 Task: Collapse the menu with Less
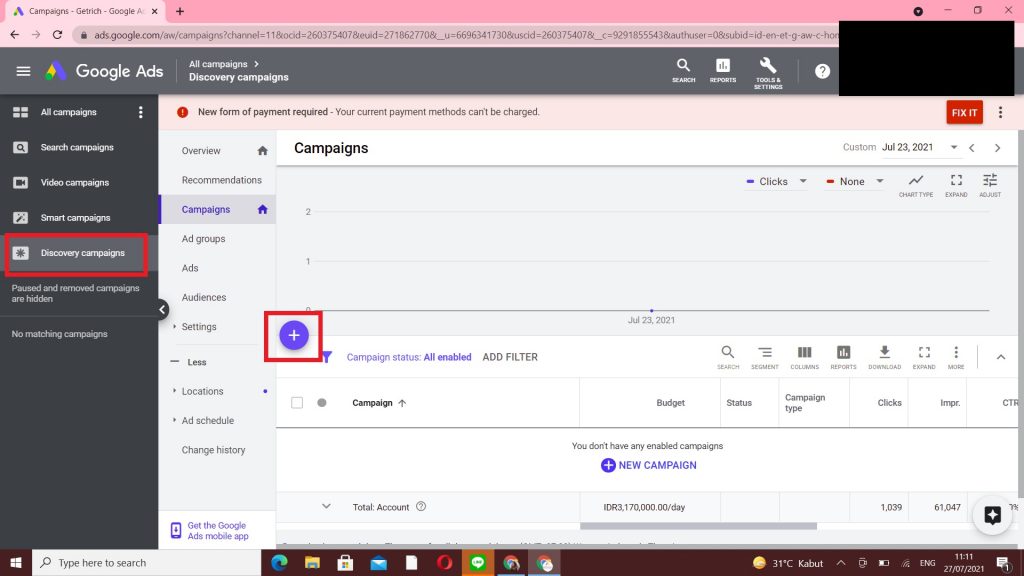click(196, 362)
